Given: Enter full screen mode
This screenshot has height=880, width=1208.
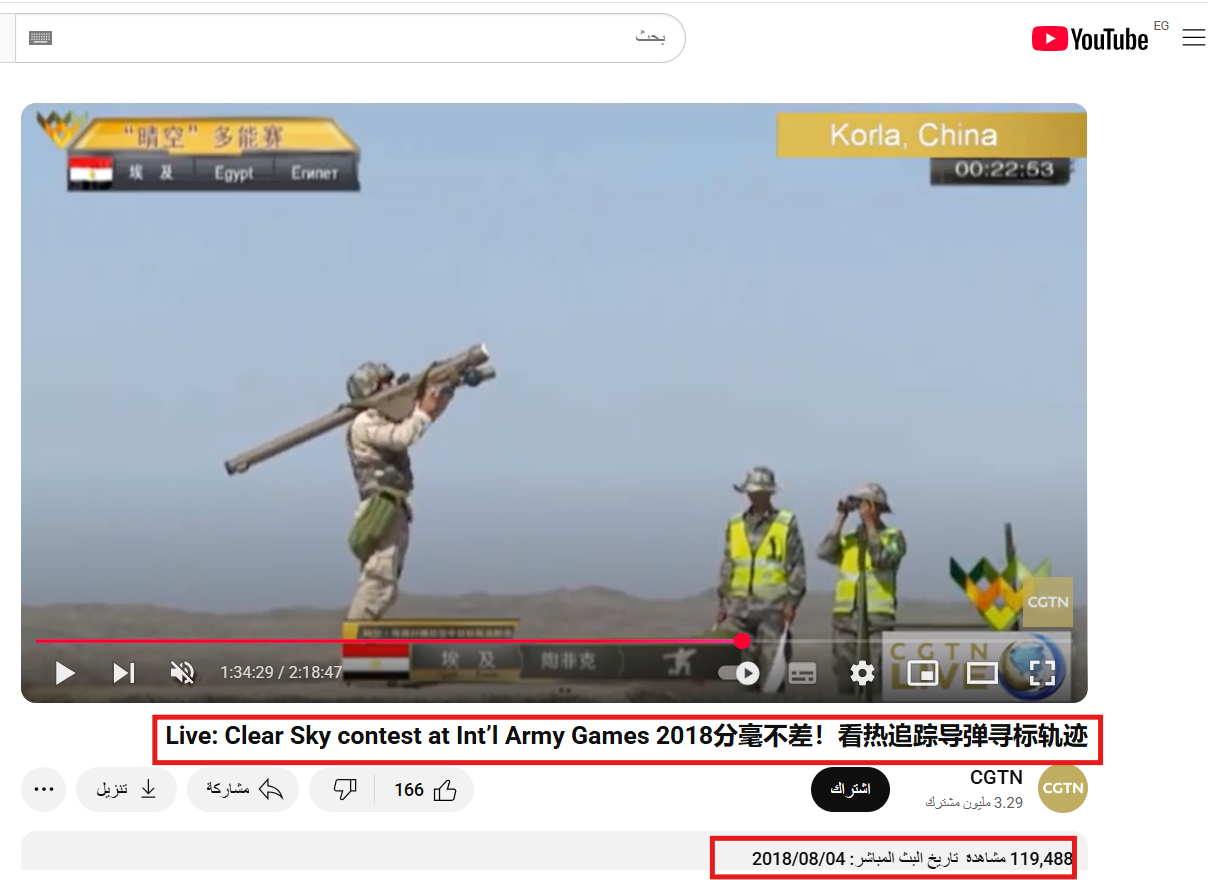Looking at the screenshot, I should tap(1042, 673).
